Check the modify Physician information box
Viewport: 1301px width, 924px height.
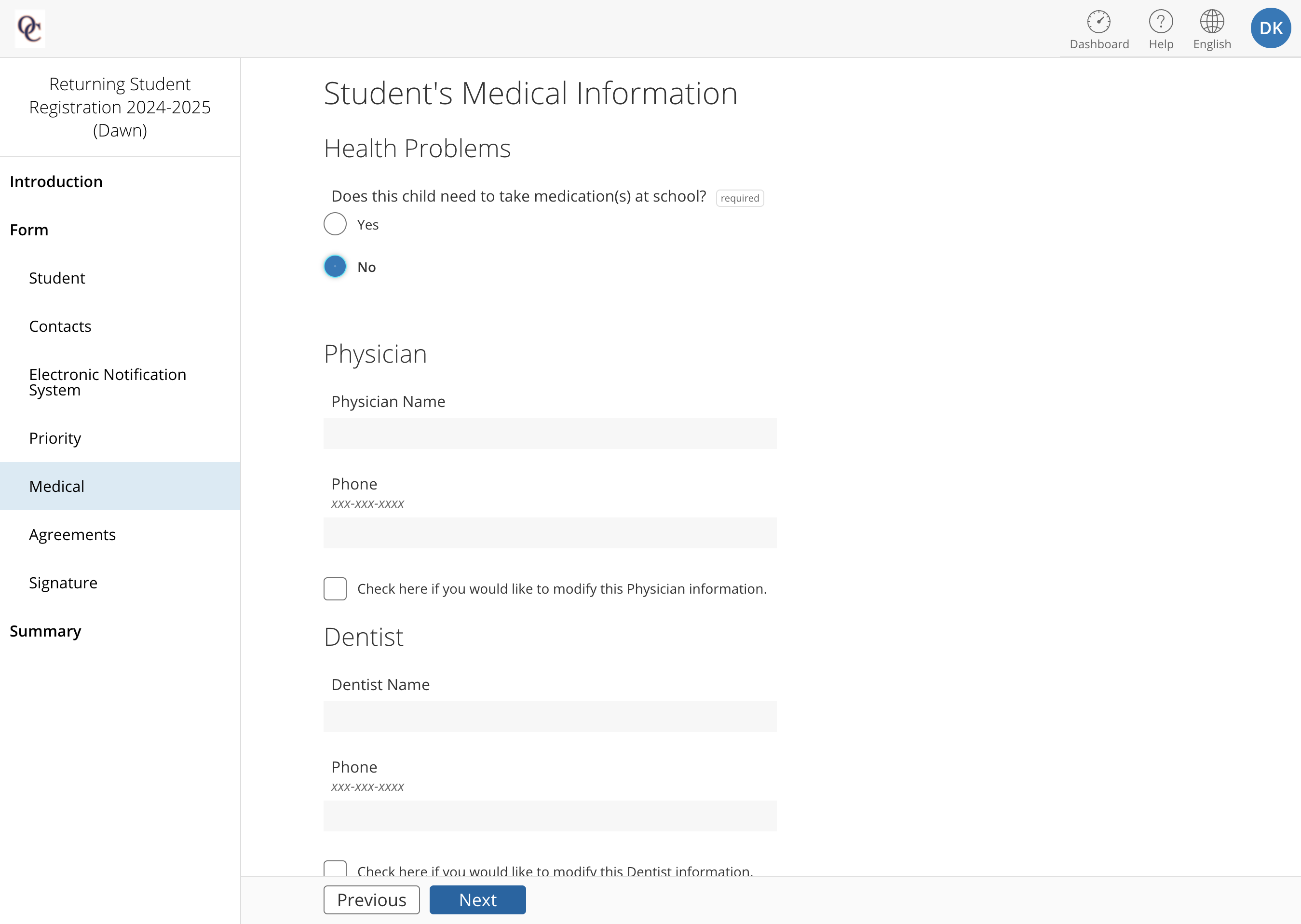[x=335, y=589]
